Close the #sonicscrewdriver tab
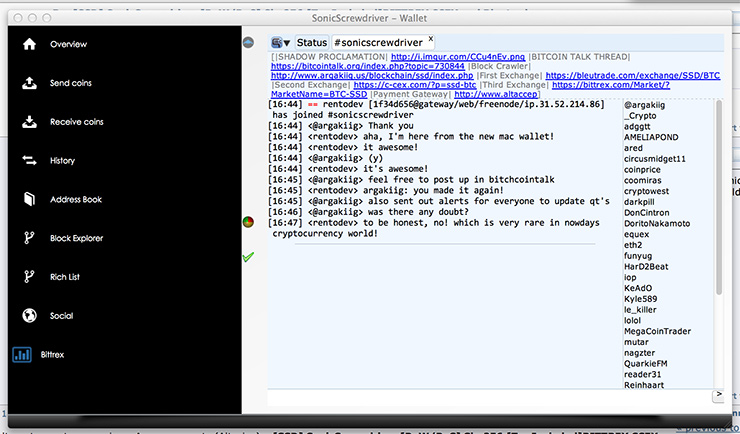Screen dimensions: 740x434 click(430, 39)
